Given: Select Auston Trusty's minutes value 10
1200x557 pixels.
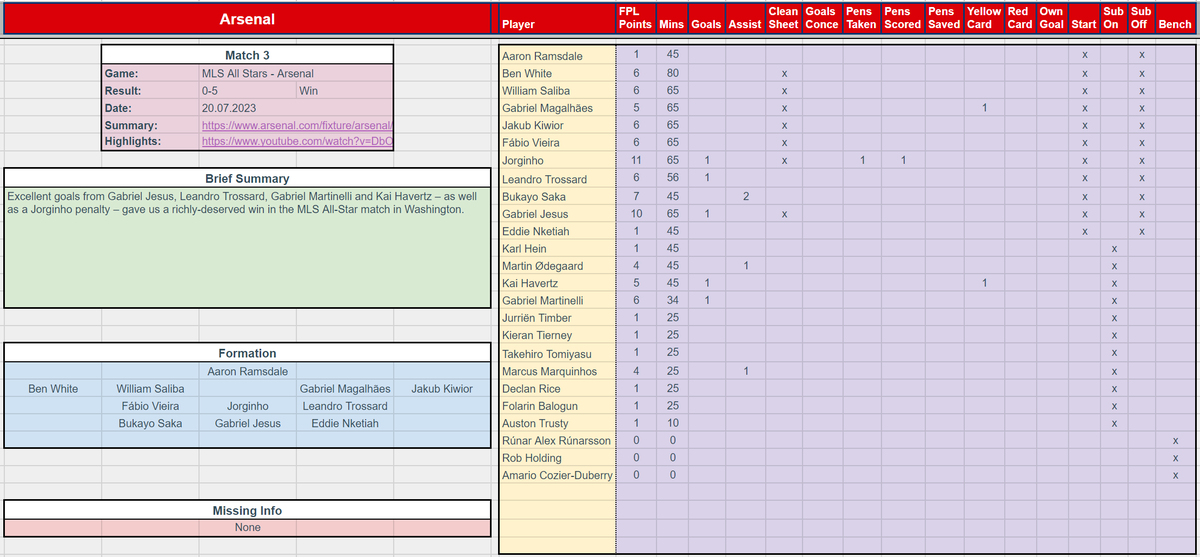Looking at the screenshot, I should click(672, 424).
